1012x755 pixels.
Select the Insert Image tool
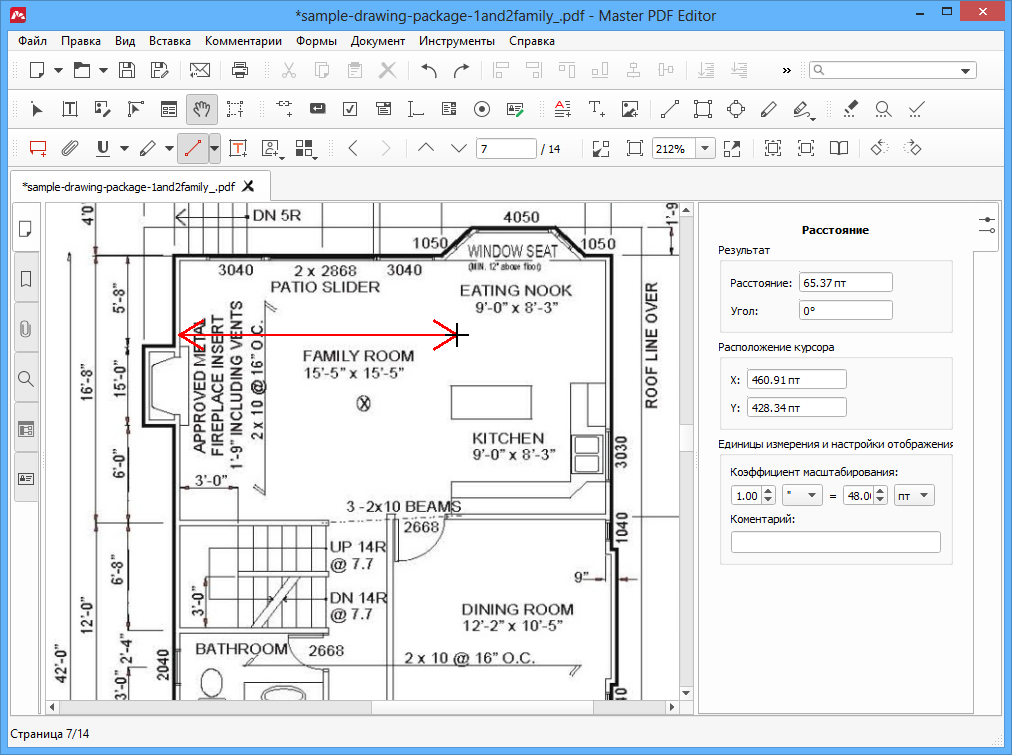[630, 109]
